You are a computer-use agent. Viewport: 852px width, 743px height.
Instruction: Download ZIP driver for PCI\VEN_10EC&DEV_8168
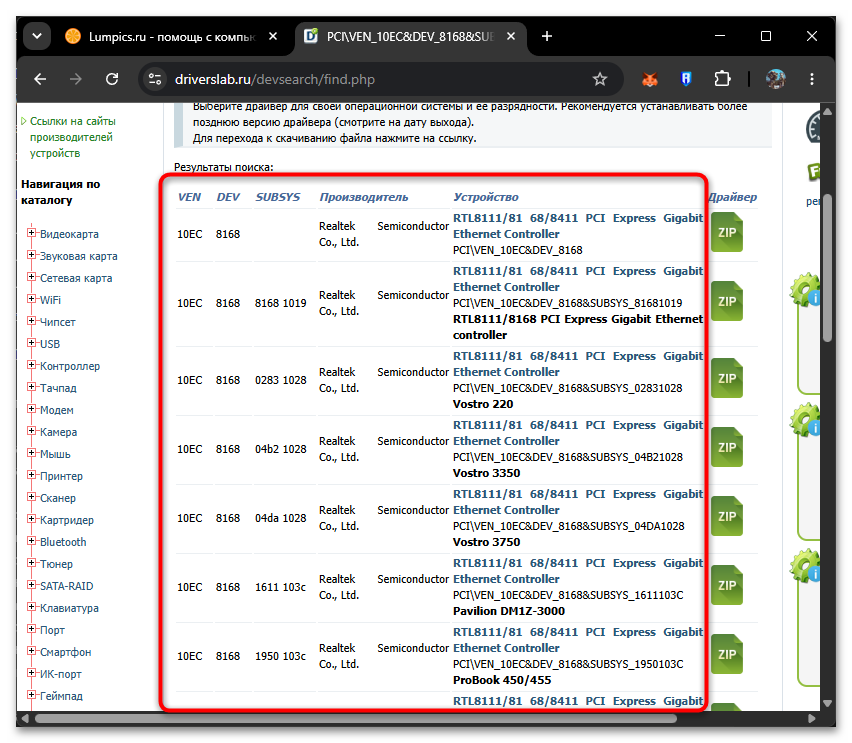coord(726,233)
